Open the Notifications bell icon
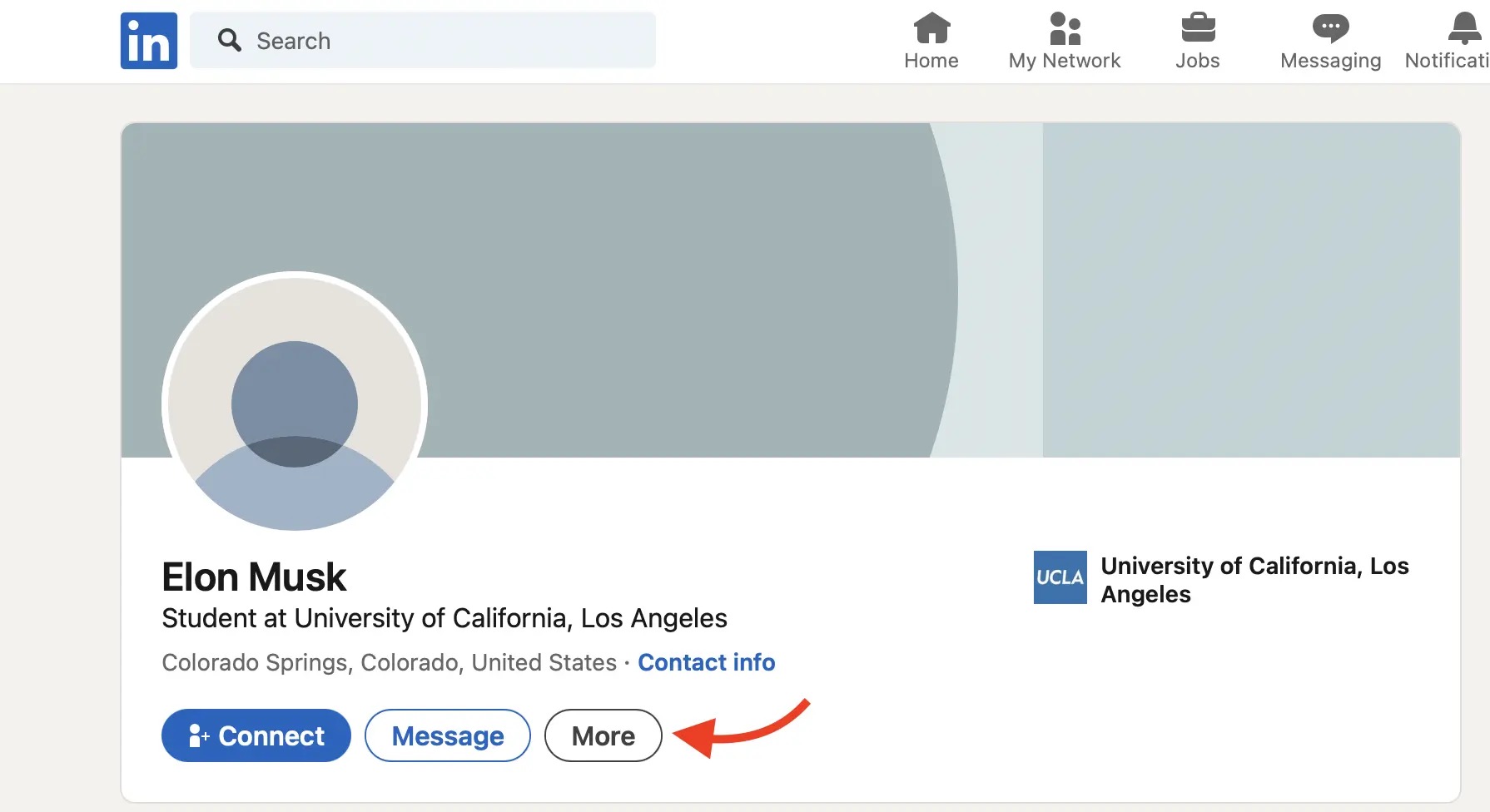The width and height of the screenshot is (1490, 812). point(1464,28)
